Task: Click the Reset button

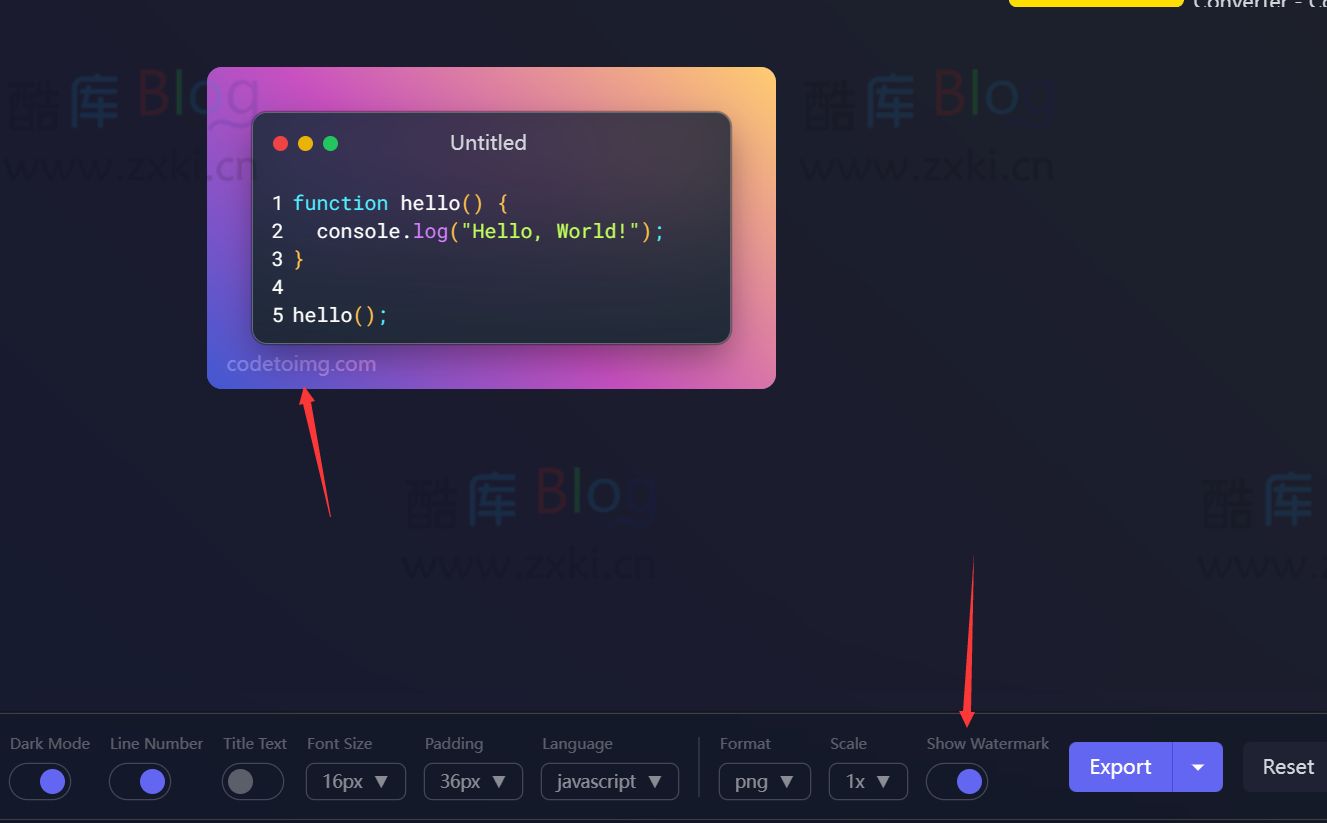Action: pyautogui.click(x=1288, y=767)
